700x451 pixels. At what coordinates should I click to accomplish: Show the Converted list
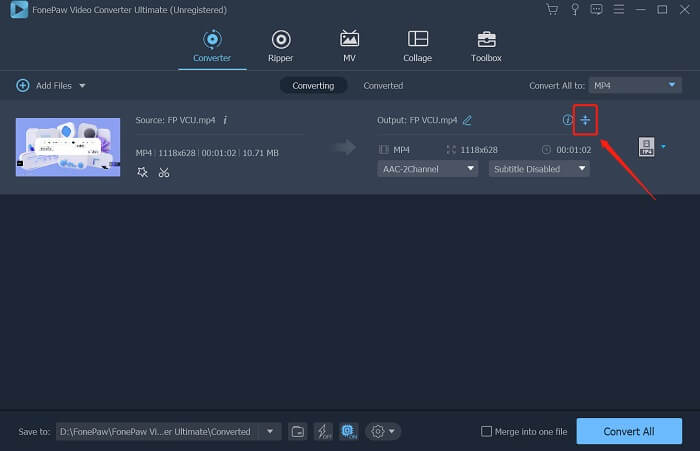click(383, 85)
